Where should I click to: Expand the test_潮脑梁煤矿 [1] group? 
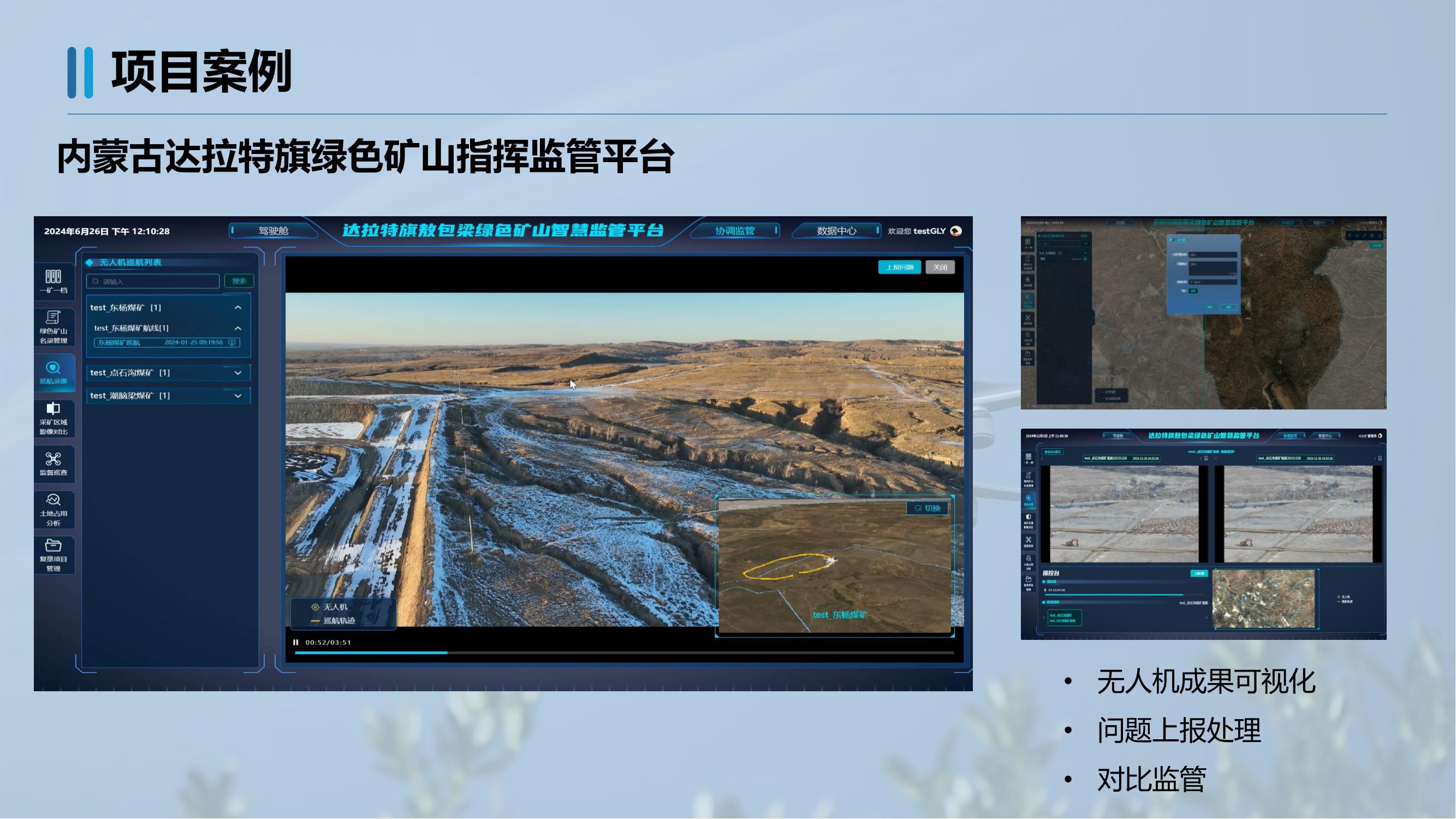pyautogui.click(x=238, y=396)
